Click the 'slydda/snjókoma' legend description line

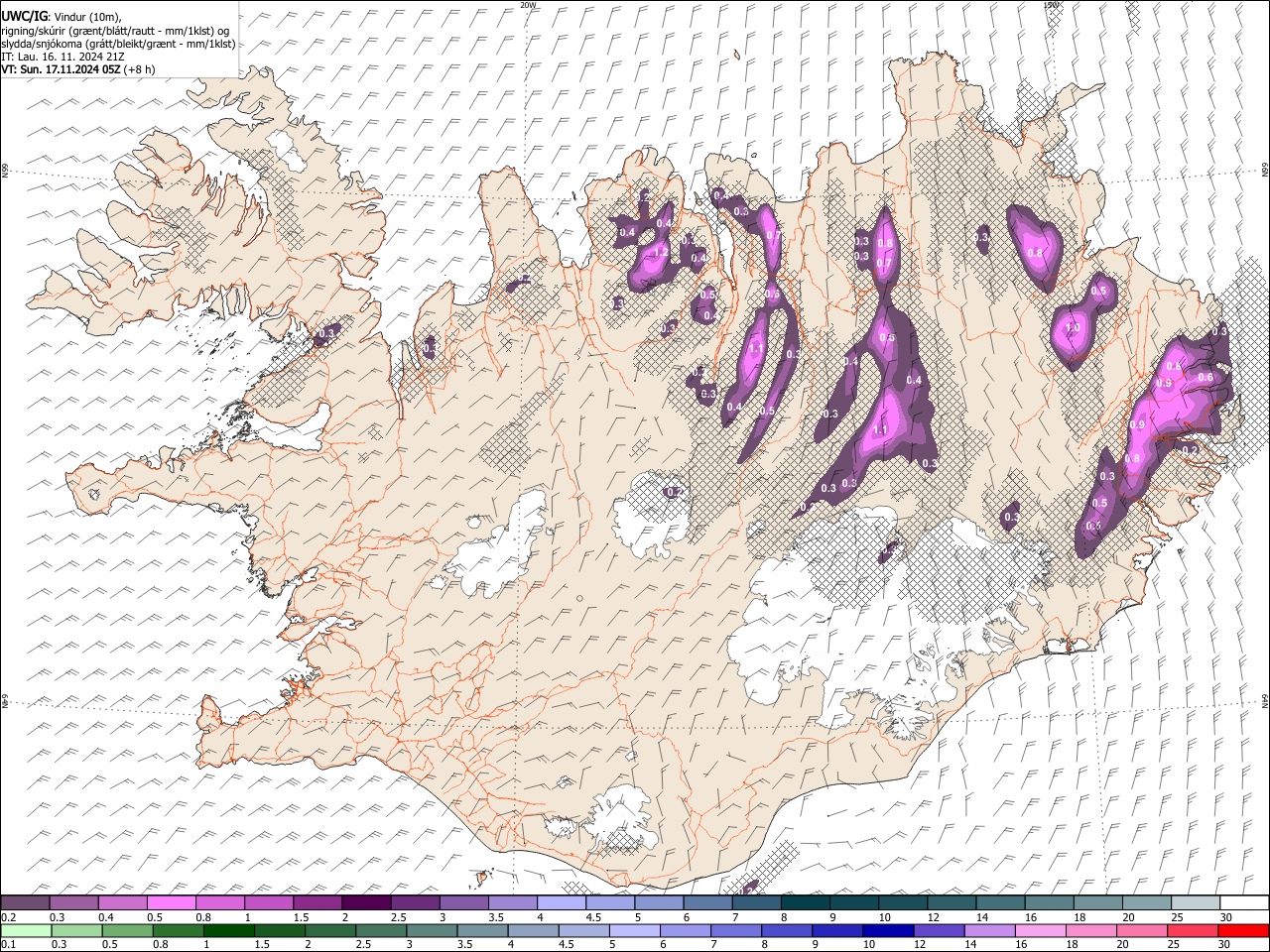[x=118, y=44]
